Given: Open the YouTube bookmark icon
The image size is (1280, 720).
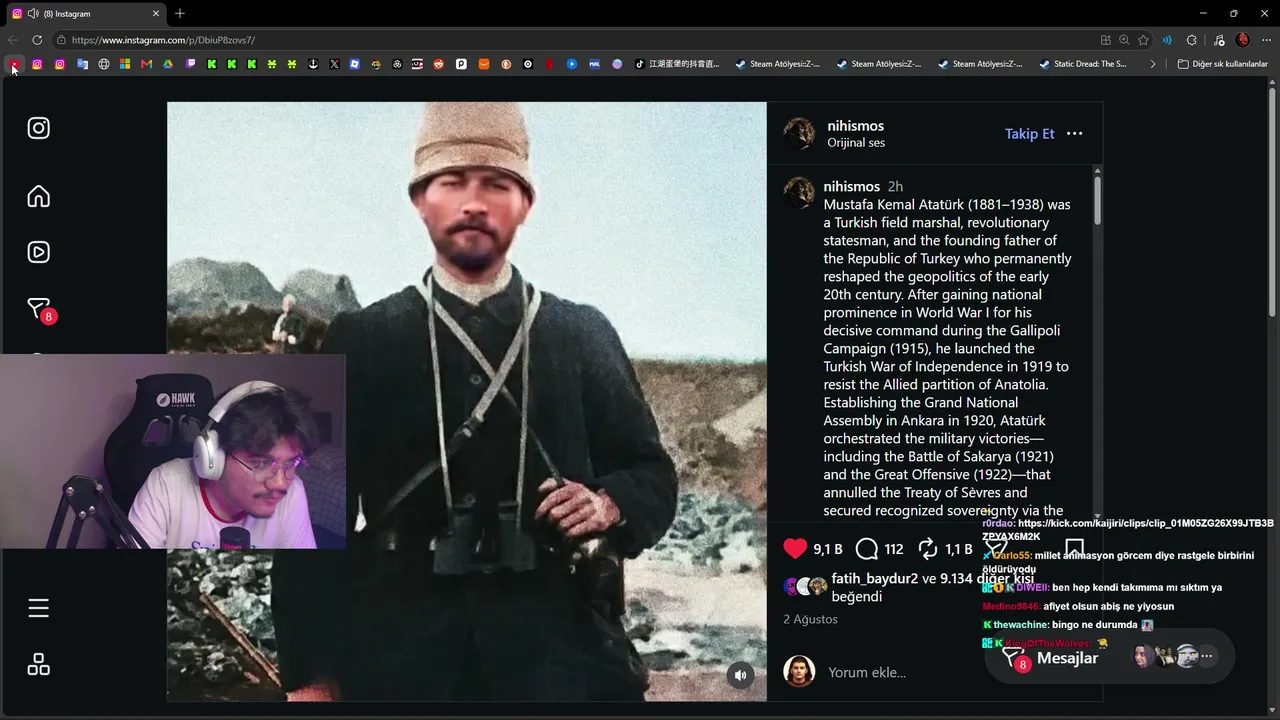Looking at the screenshot, I should click(14, 64).
